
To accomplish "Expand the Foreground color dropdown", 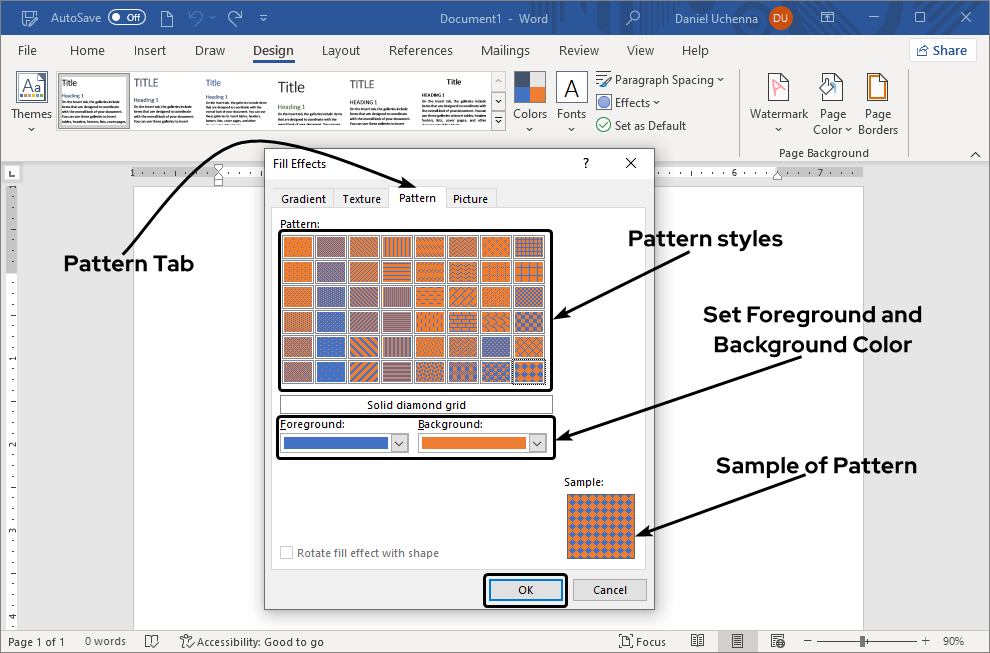I will (x=399, y=443).
